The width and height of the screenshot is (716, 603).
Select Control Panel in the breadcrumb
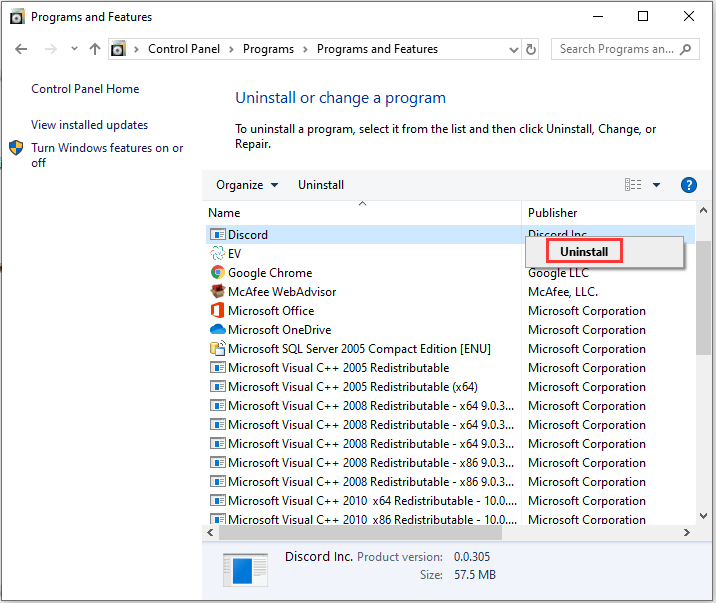184,49
